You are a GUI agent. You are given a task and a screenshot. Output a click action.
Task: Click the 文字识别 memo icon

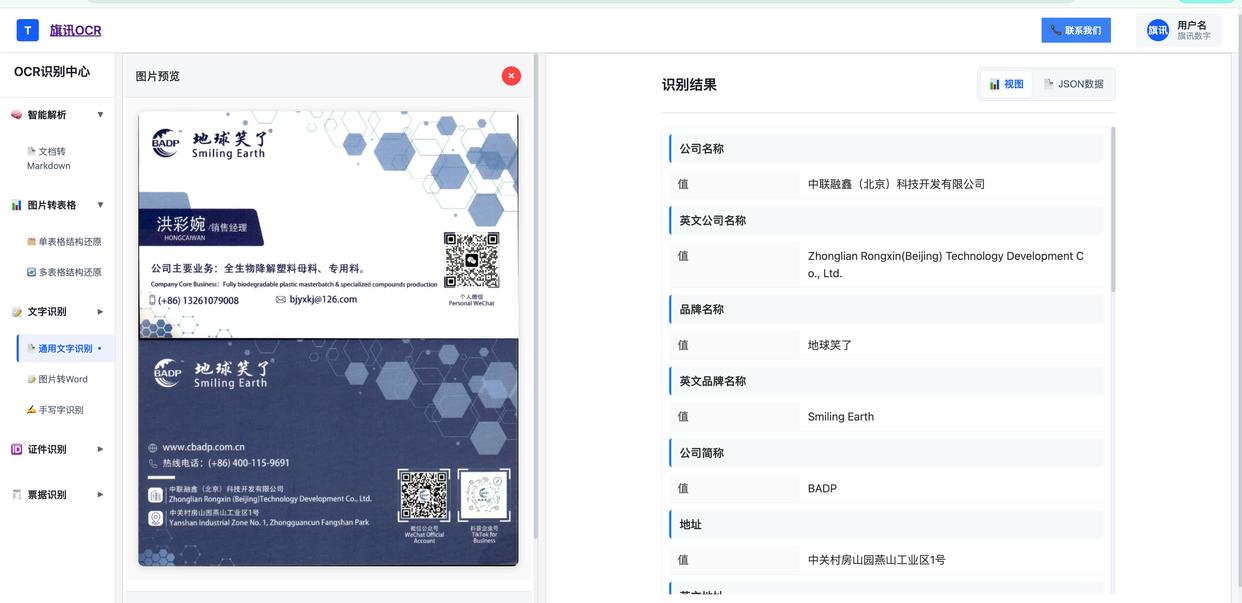pos(16,312)
